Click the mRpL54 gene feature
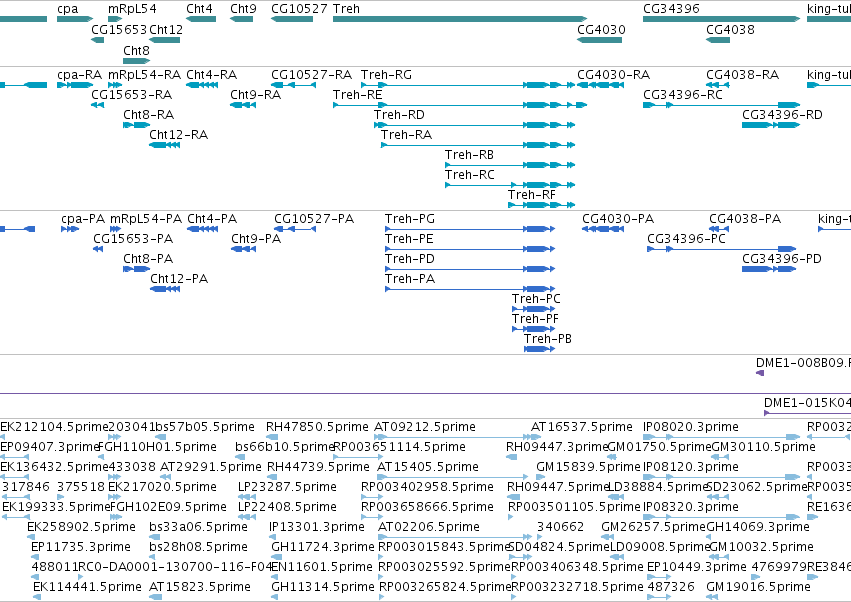The height and width of the screenshot is (602, 851). coord(115,19)
